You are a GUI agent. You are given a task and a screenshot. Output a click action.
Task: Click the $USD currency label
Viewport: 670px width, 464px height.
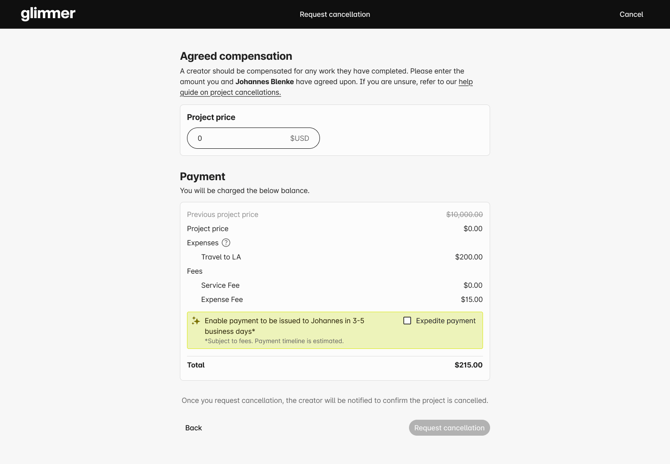coord(299,138)
